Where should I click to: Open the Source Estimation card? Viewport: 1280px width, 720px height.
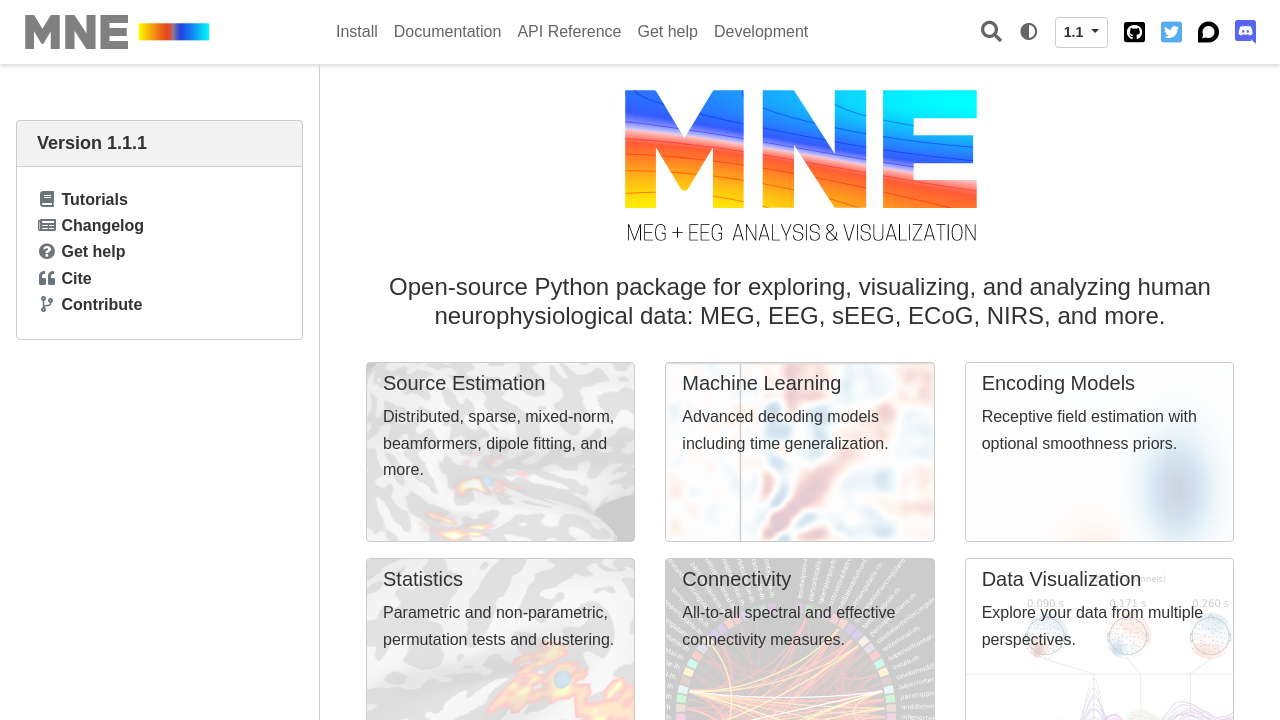point(500,452)
